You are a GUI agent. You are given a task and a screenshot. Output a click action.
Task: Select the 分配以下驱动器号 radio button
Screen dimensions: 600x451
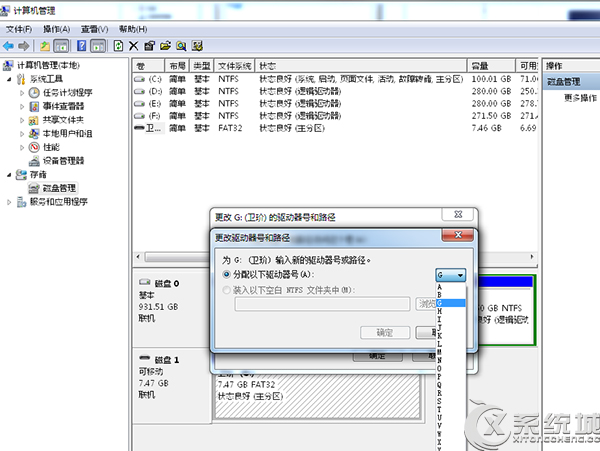click(x=227, y=275)
